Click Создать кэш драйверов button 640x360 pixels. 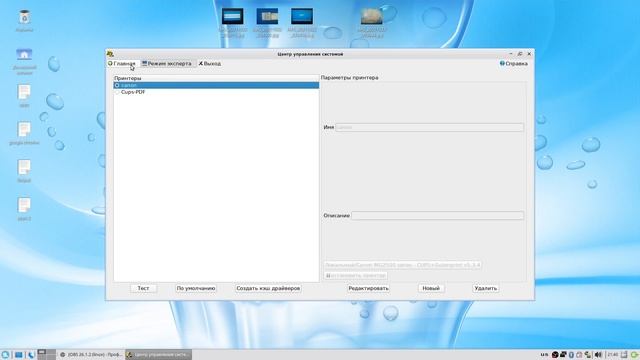pos(268,289)
